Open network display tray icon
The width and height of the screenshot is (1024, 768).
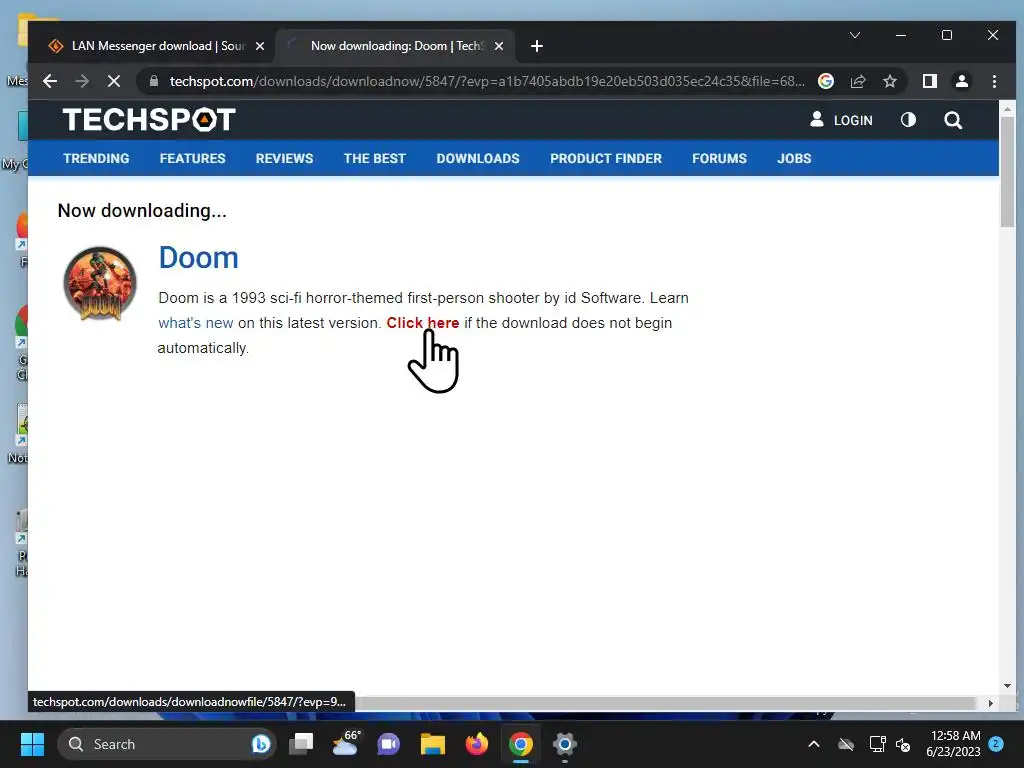pos(877,744)
